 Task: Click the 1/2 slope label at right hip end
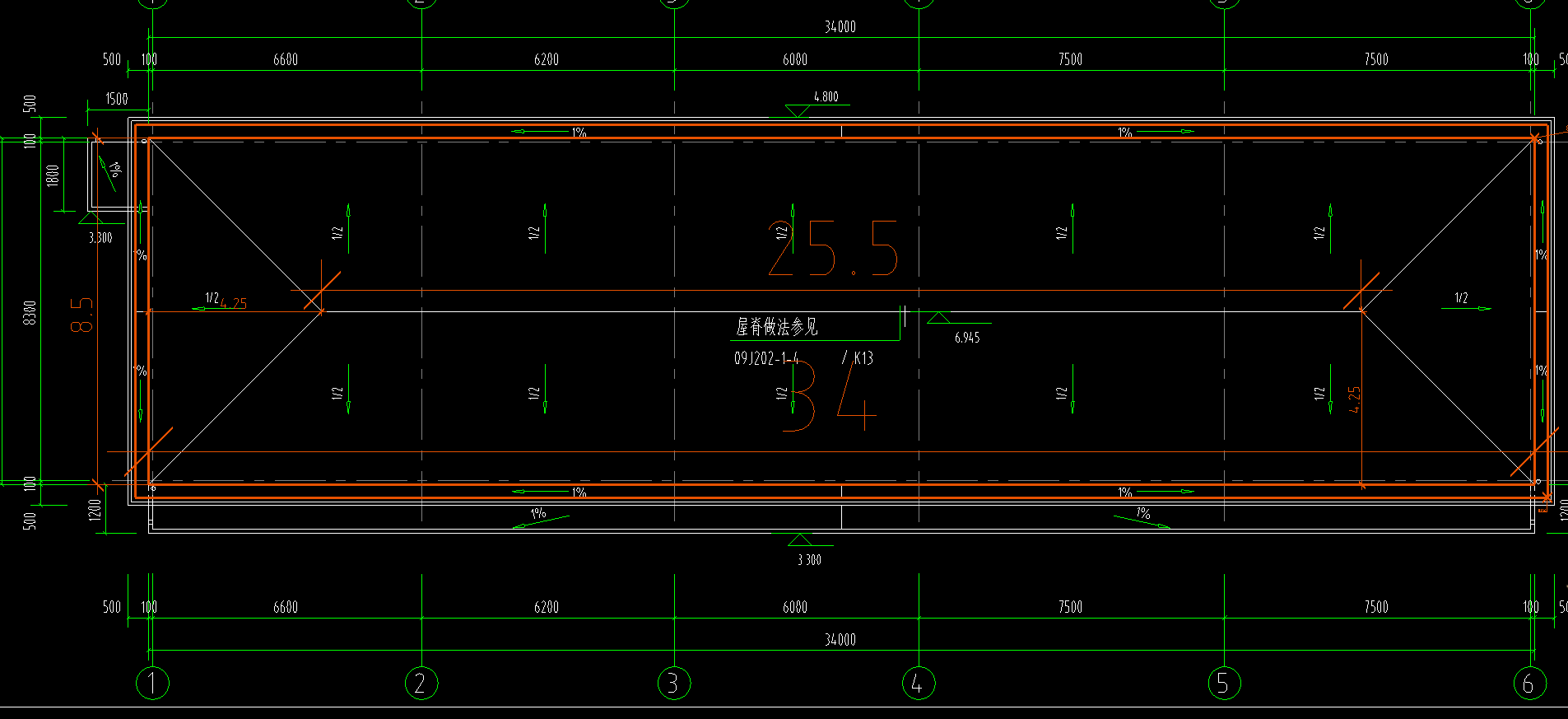pos(1461,298)
